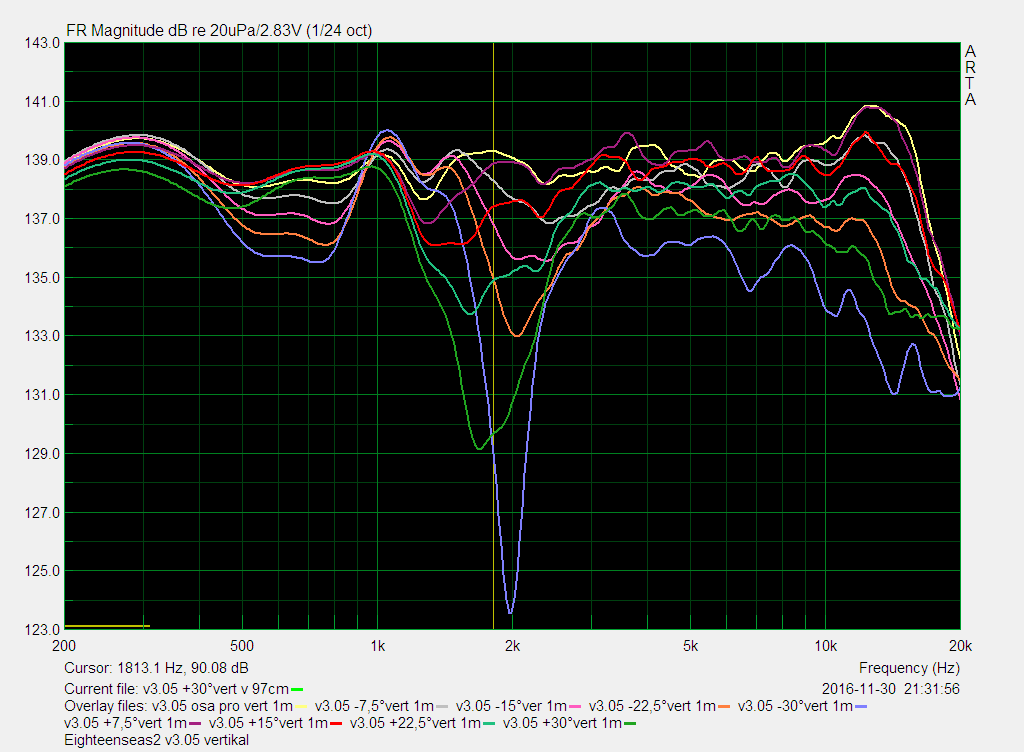Click the 139.0 y-axis label
Viewport: 1024px width, 752px height.
point(42,161)
